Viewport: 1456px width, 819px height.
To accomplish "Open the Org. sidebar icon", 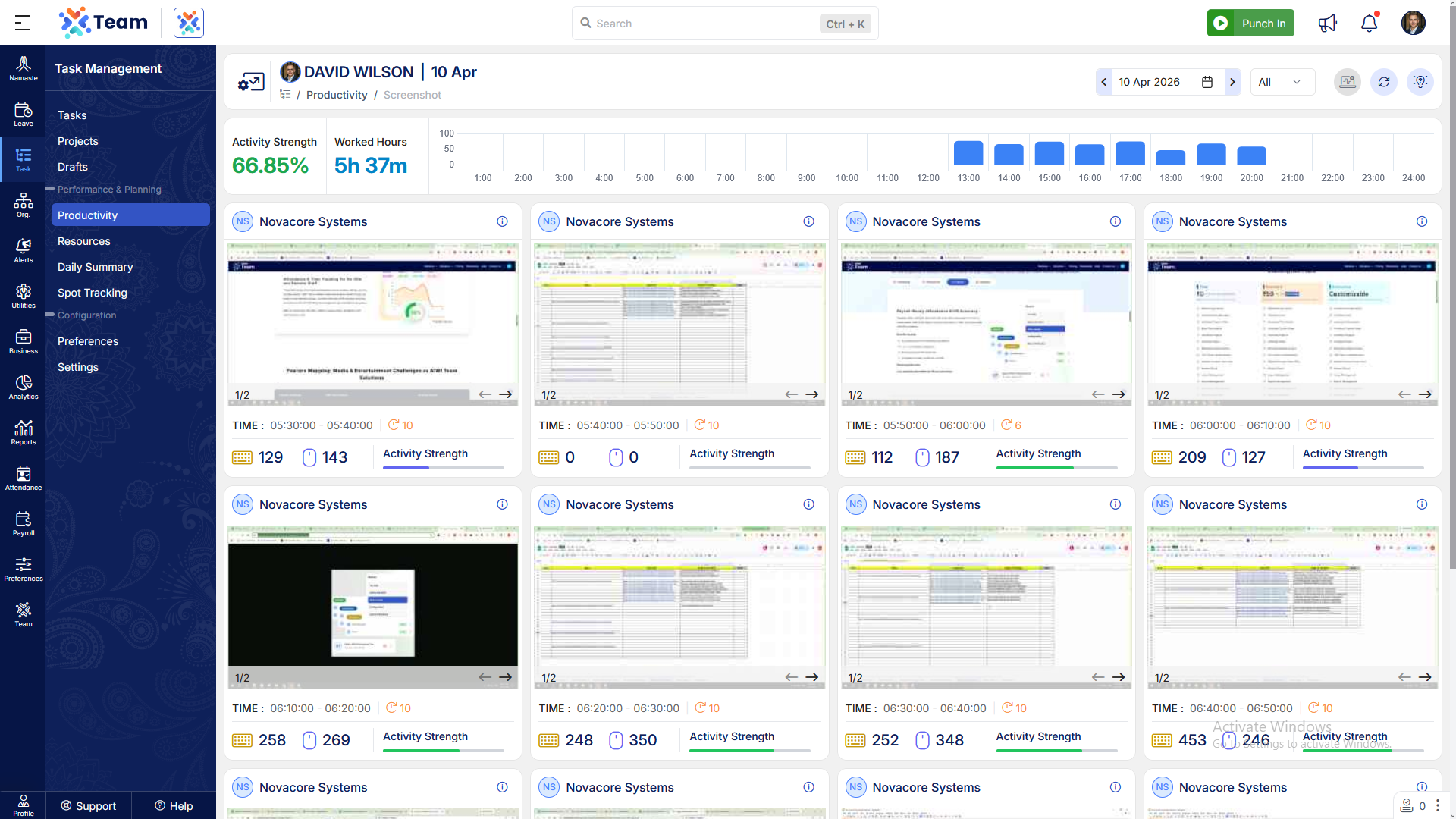I will [23, 205].
